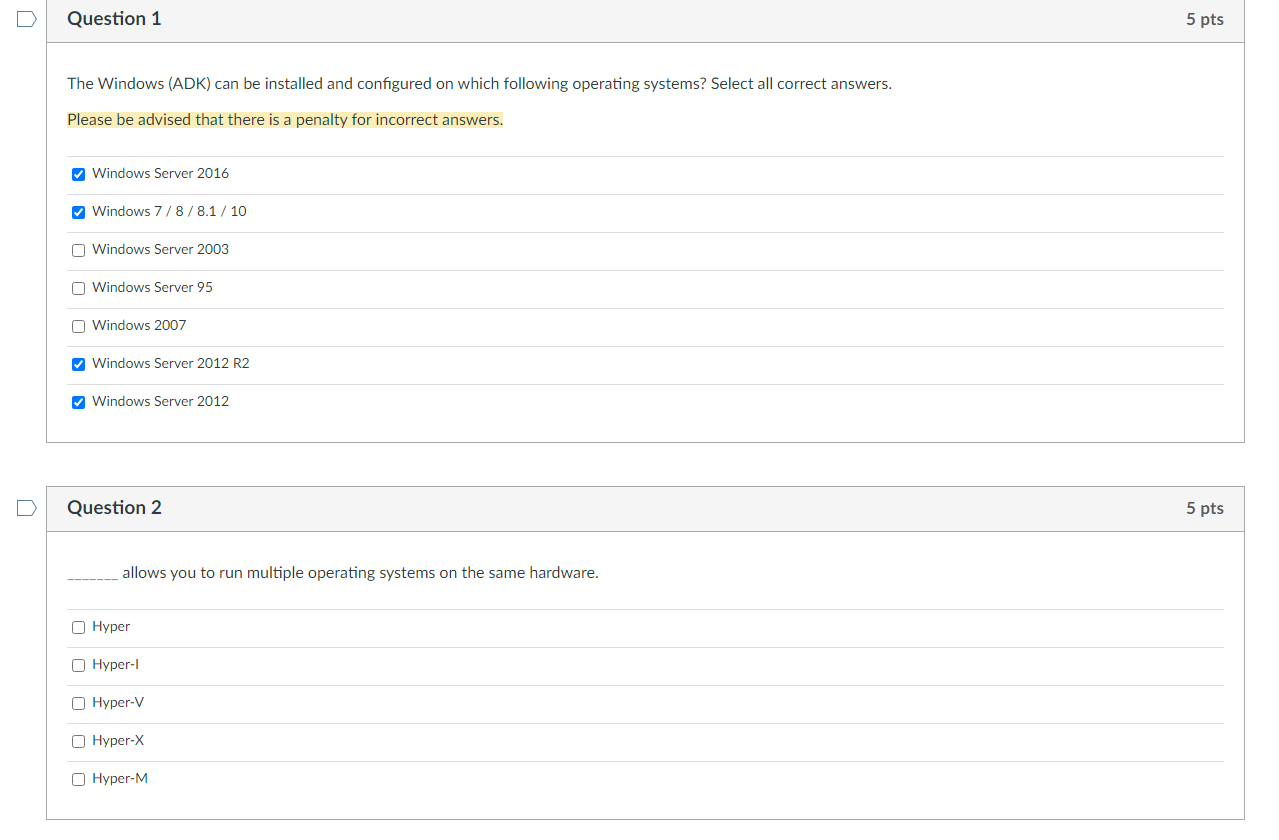The width and height of the screenshot is (1279, 840).
Task: Click the Question 2 header
Action: point(114,507)
